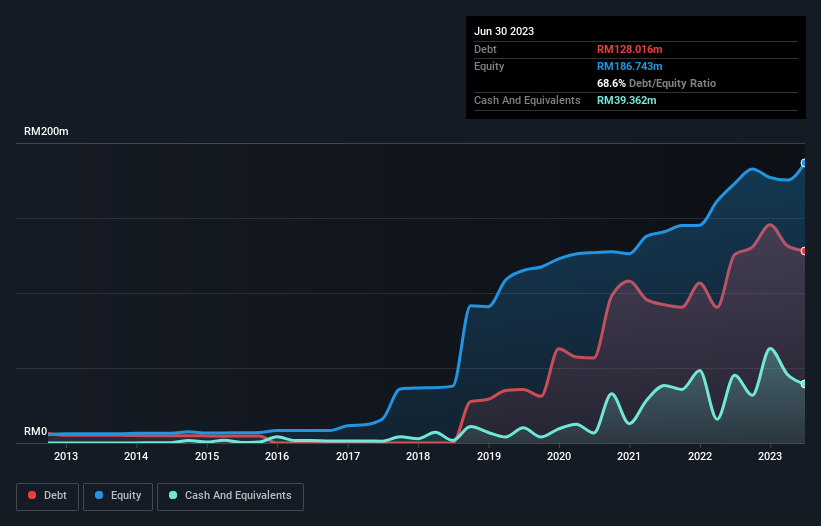The image size is (821, 526).
Task: Click the blue Equity legend dot
Action: pyautogui.click(x=99, y=495)
